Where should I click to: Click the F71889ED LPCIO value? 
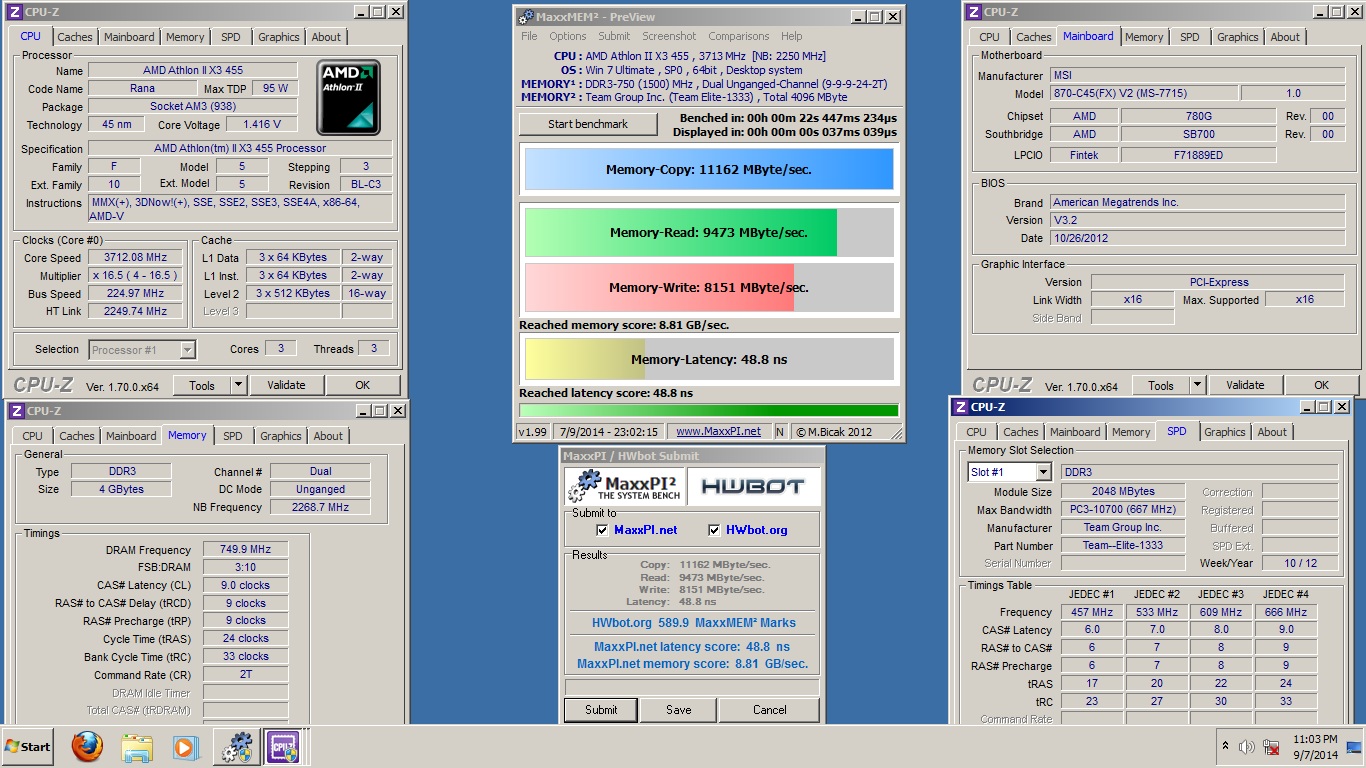pos(1198,155)
